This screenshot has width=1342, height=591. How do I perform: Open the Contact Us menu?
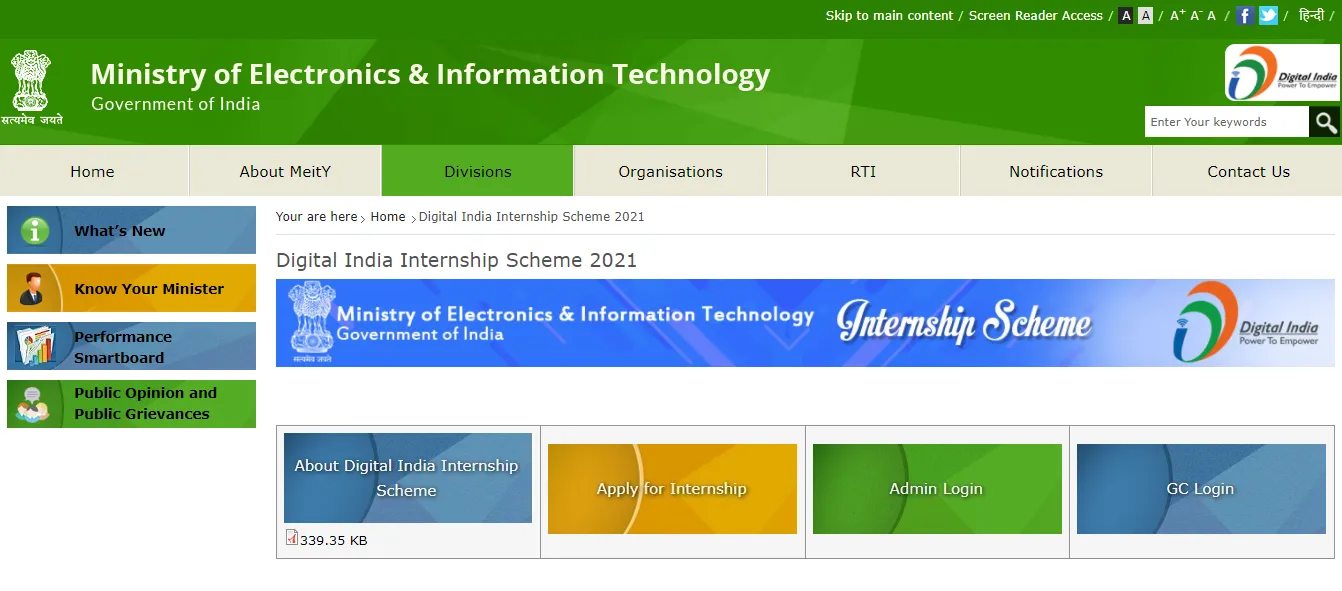tap(1248, 171)
